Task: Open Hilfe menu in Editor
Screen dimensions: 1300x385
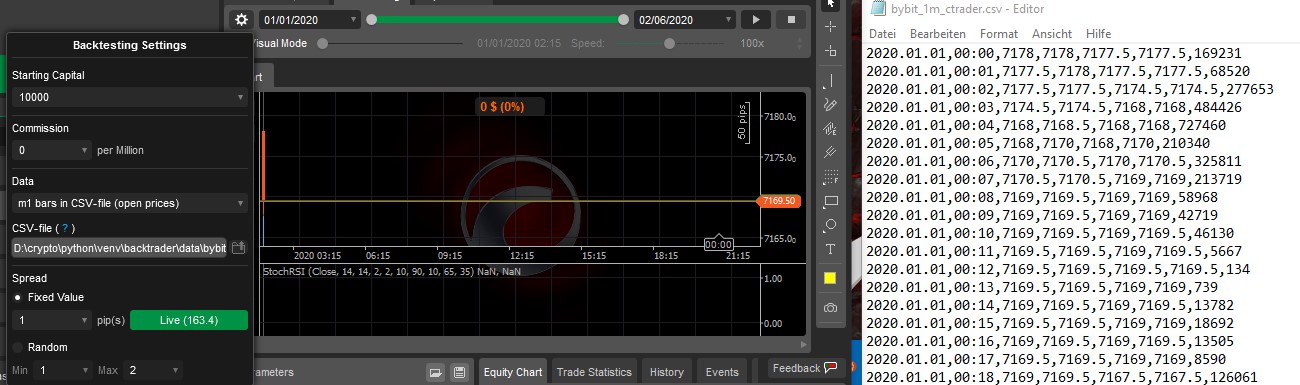Action: 1098,33
